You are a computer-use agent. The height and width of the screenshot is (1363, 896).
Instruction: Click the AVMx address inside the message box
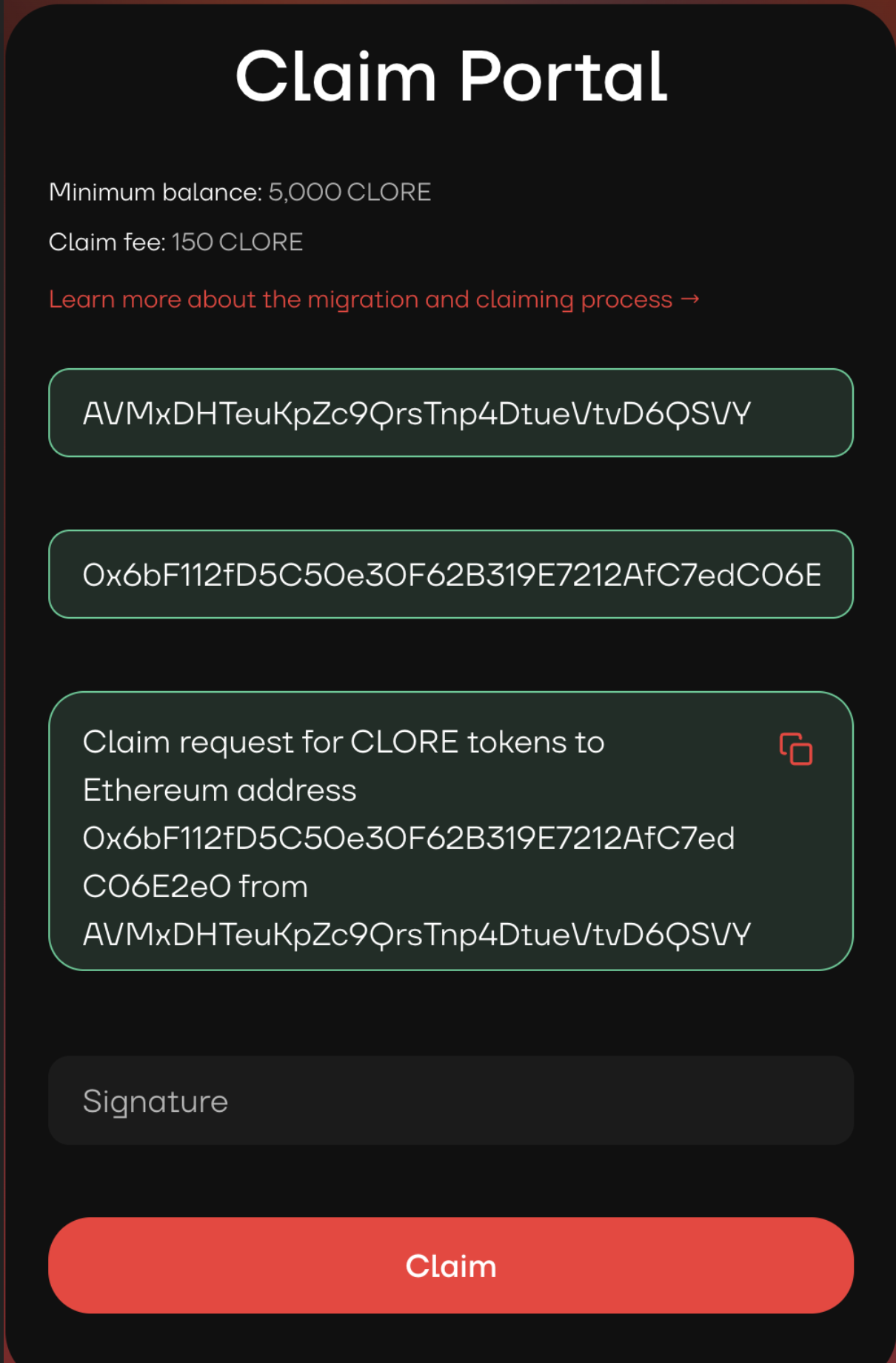pos(417,935)
